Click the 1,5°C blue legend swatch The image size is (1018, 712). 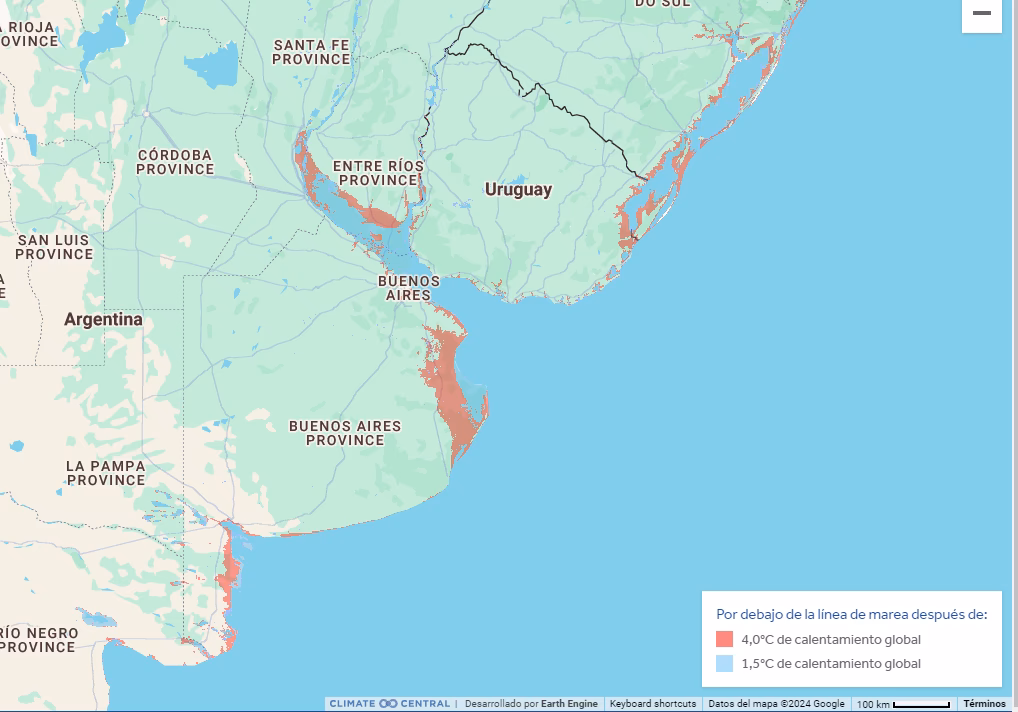(x=725, y=664)
